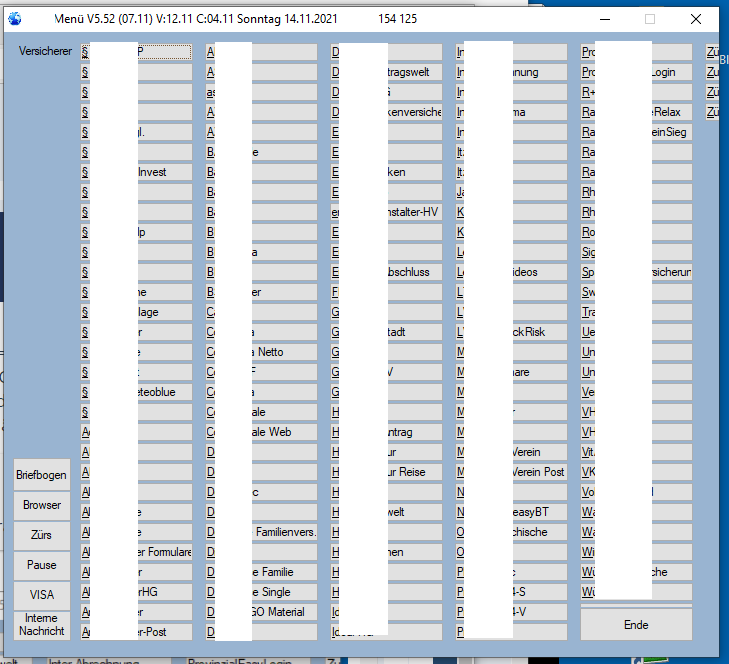The image size is (729, 664).
Task: Open the Briefbogen button
Action: point(42,475)
